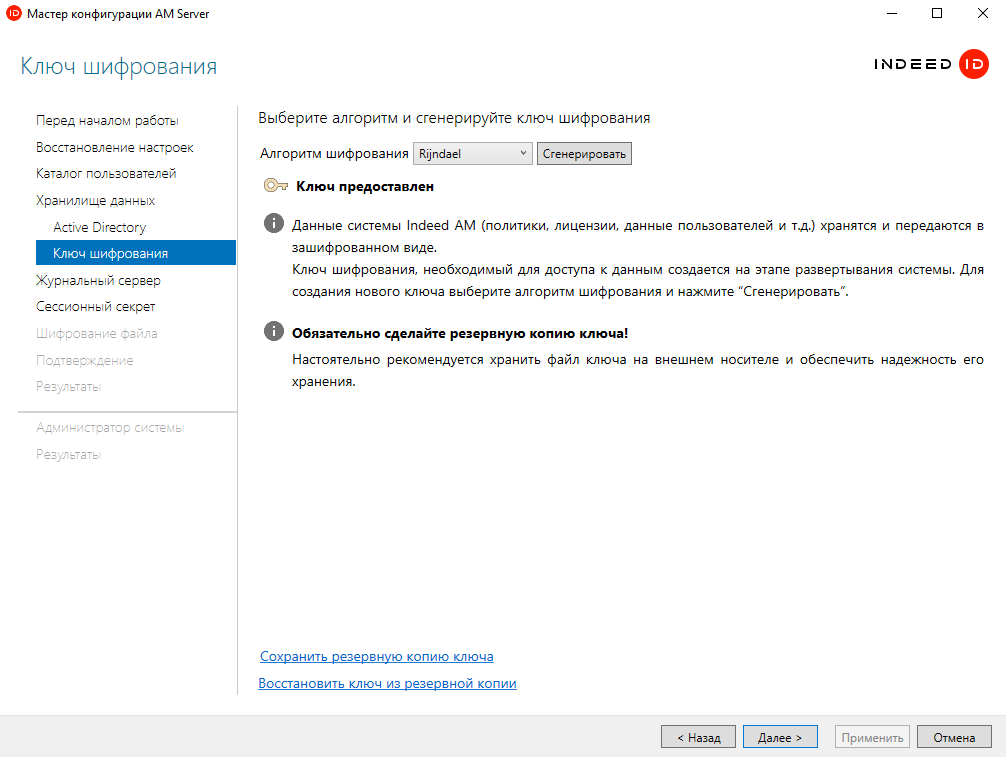Open Сохранить резервную копию ключа link
The height and width of the screenshot is (757, 1006).
(x=376, y=657)
